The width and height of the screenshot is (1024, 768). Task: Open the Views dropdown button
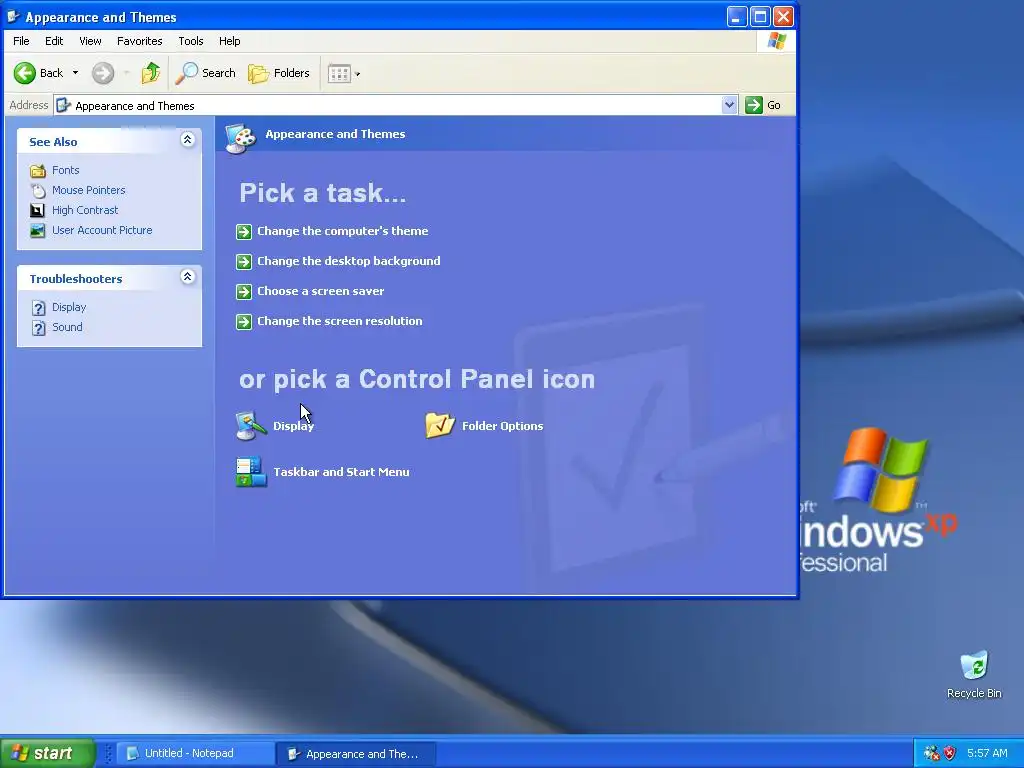pos(344,73)
